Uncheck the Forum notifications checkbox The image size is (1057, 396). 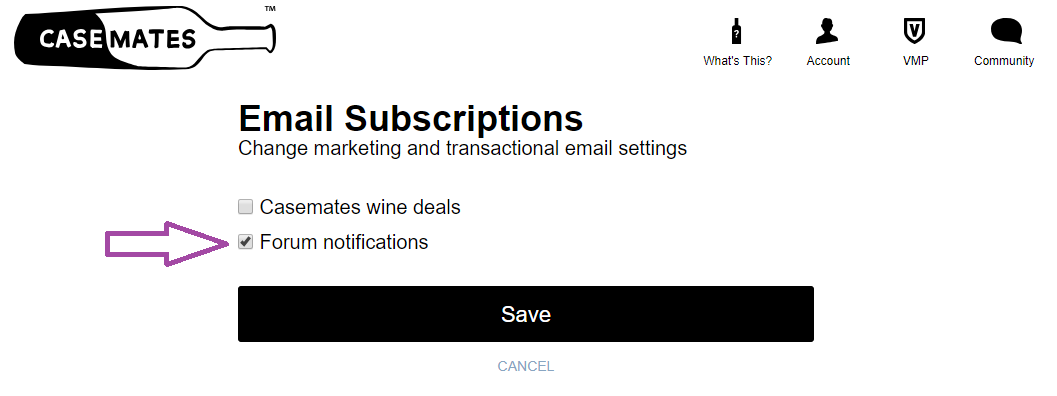pos(245,242)
